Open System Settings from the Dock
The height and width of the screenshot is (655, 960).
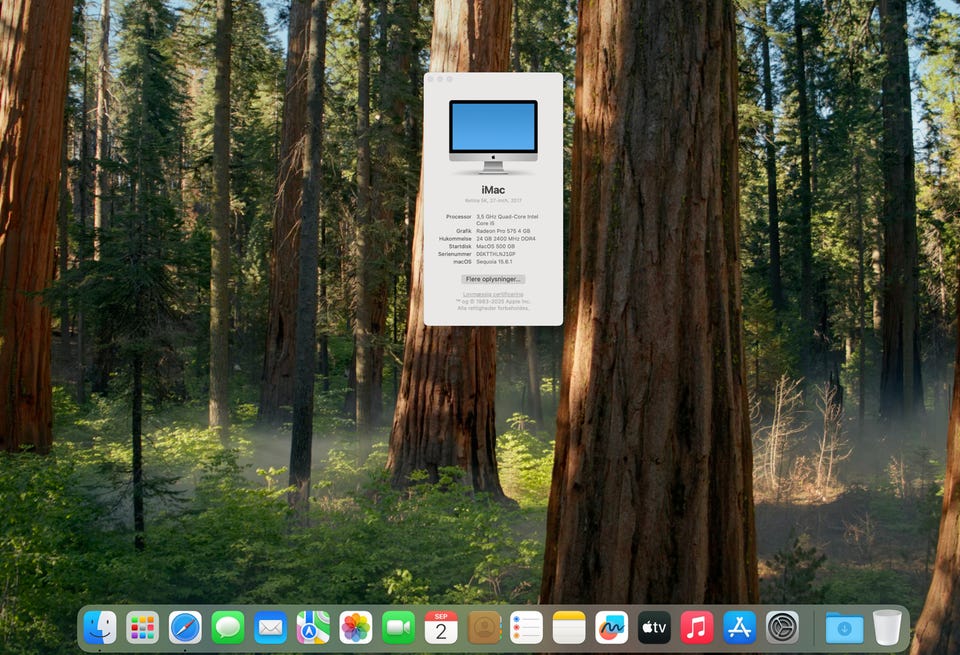pos(782,627)
